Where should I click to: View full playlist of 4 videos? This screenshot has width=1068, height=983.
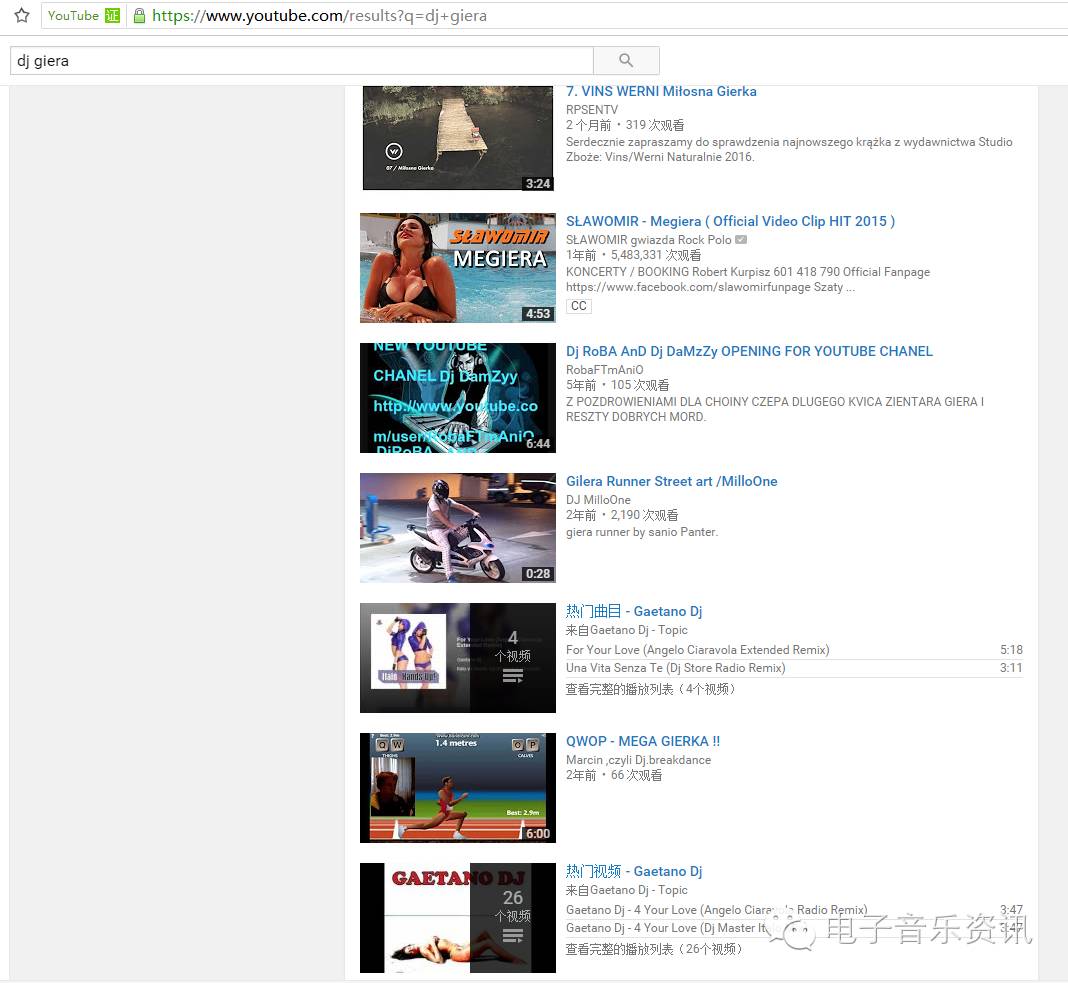(651, 689)
